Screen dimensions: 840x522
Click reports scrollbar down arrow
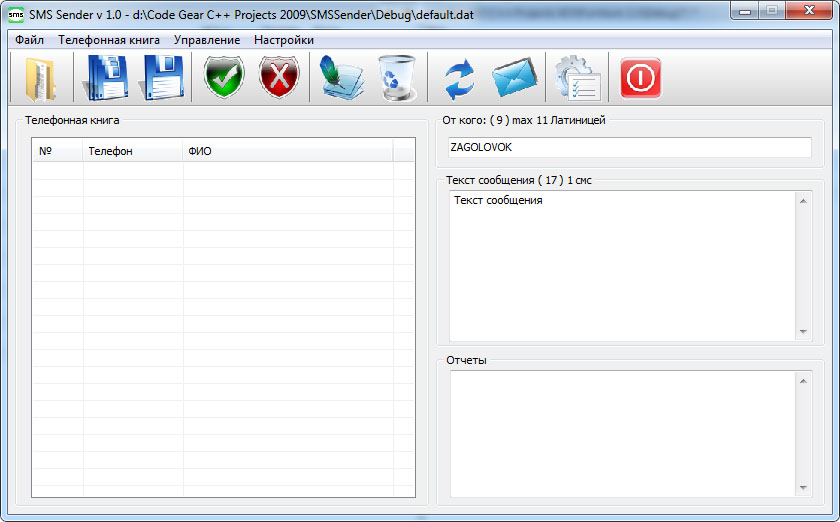coord(803,488)
